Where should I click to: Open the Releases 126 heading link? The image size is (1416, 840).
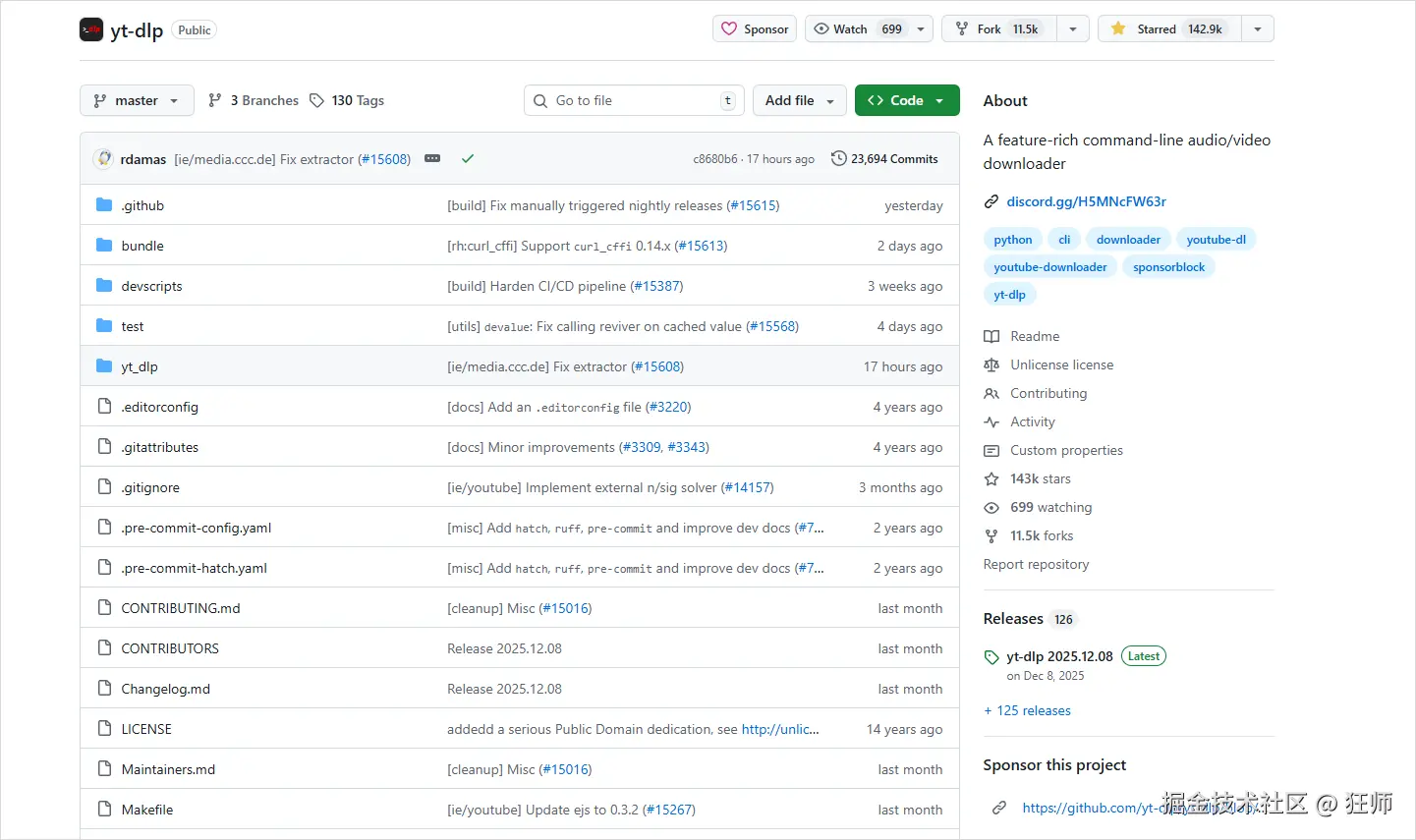coord(1030,619)
